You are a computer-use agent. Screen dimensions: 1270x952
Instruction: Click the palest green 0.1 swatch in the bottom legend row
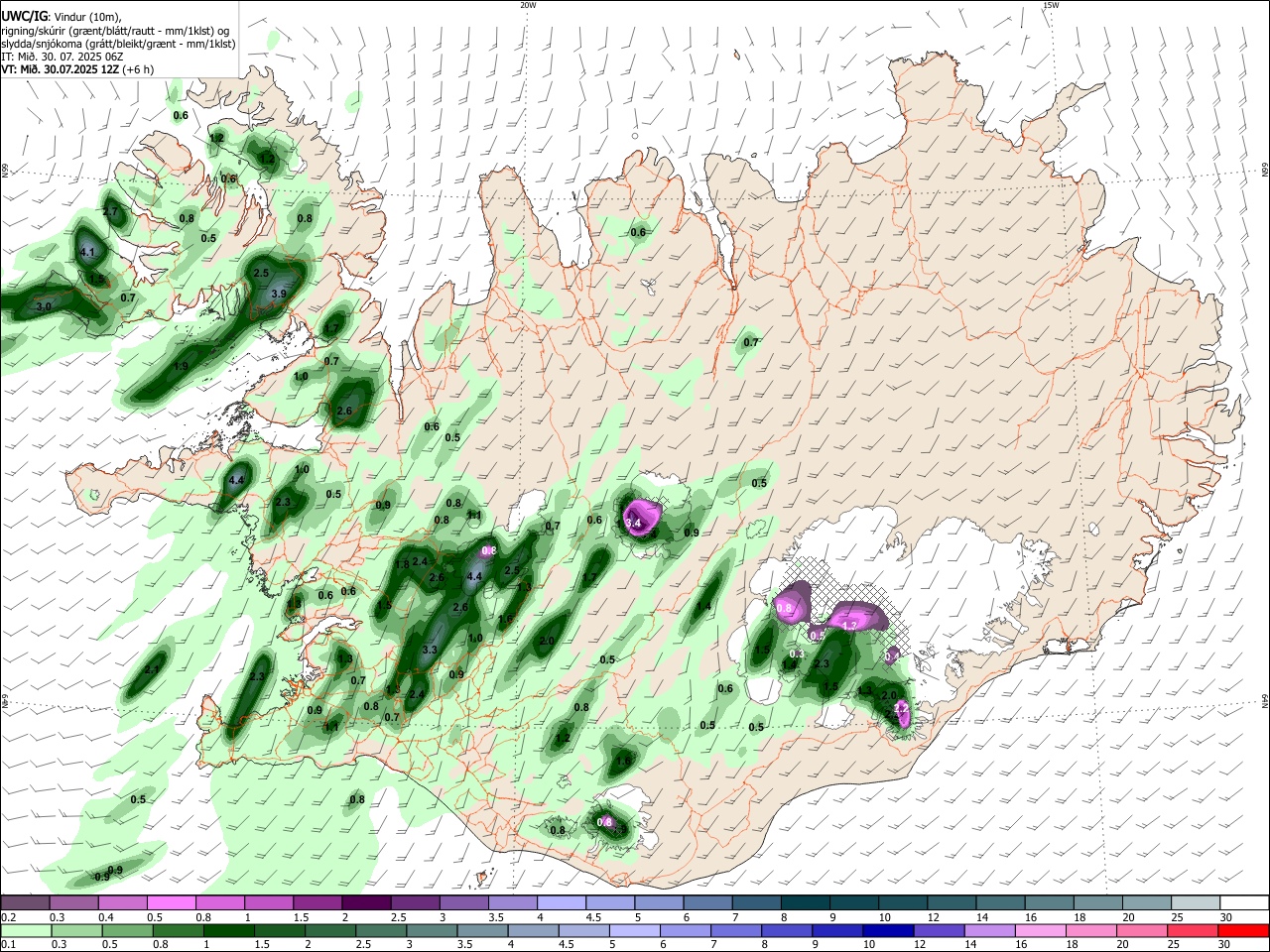tap(26, 930)
